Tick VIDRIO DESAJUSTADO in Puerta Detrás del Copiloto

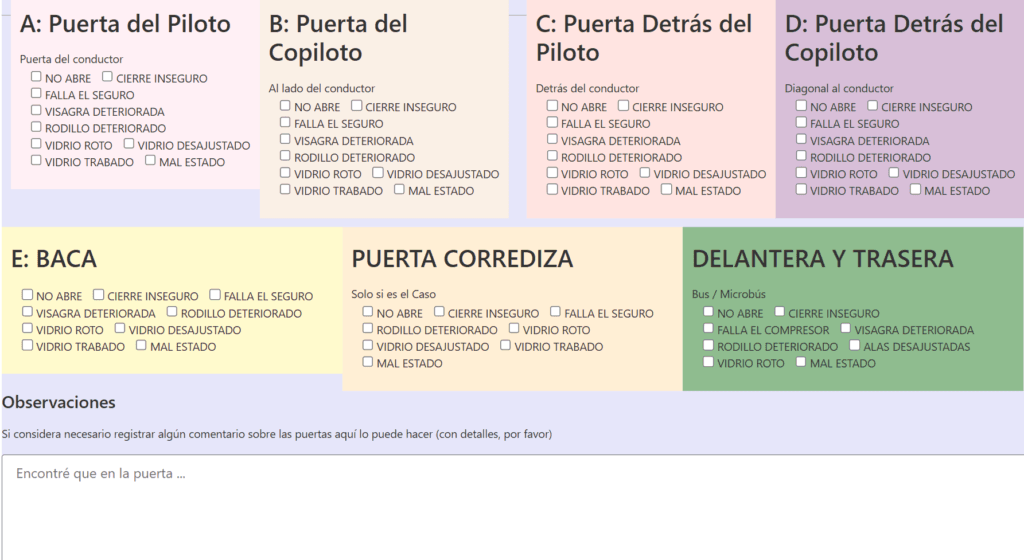click(x=894, y=173)
